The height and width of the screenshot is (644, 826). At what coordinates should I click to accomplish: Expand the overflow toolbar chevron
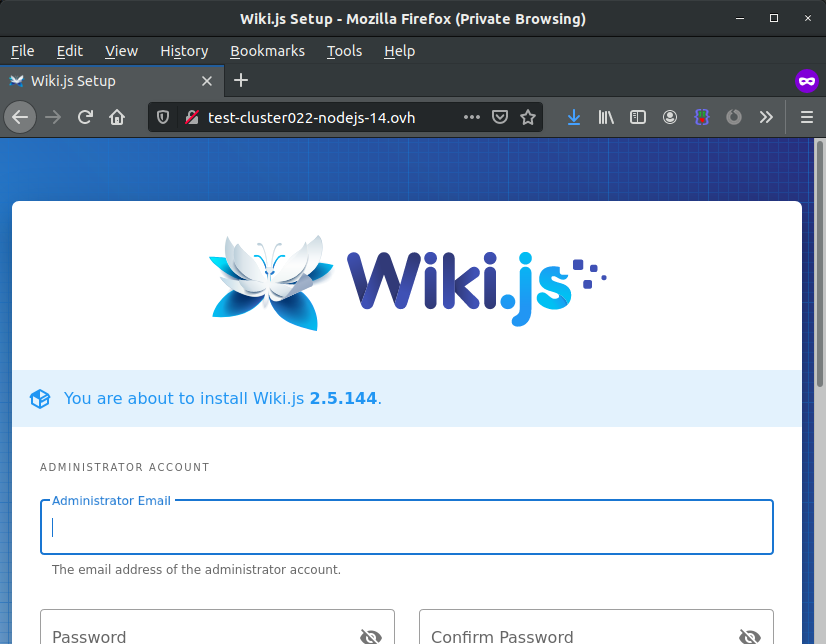766,117
